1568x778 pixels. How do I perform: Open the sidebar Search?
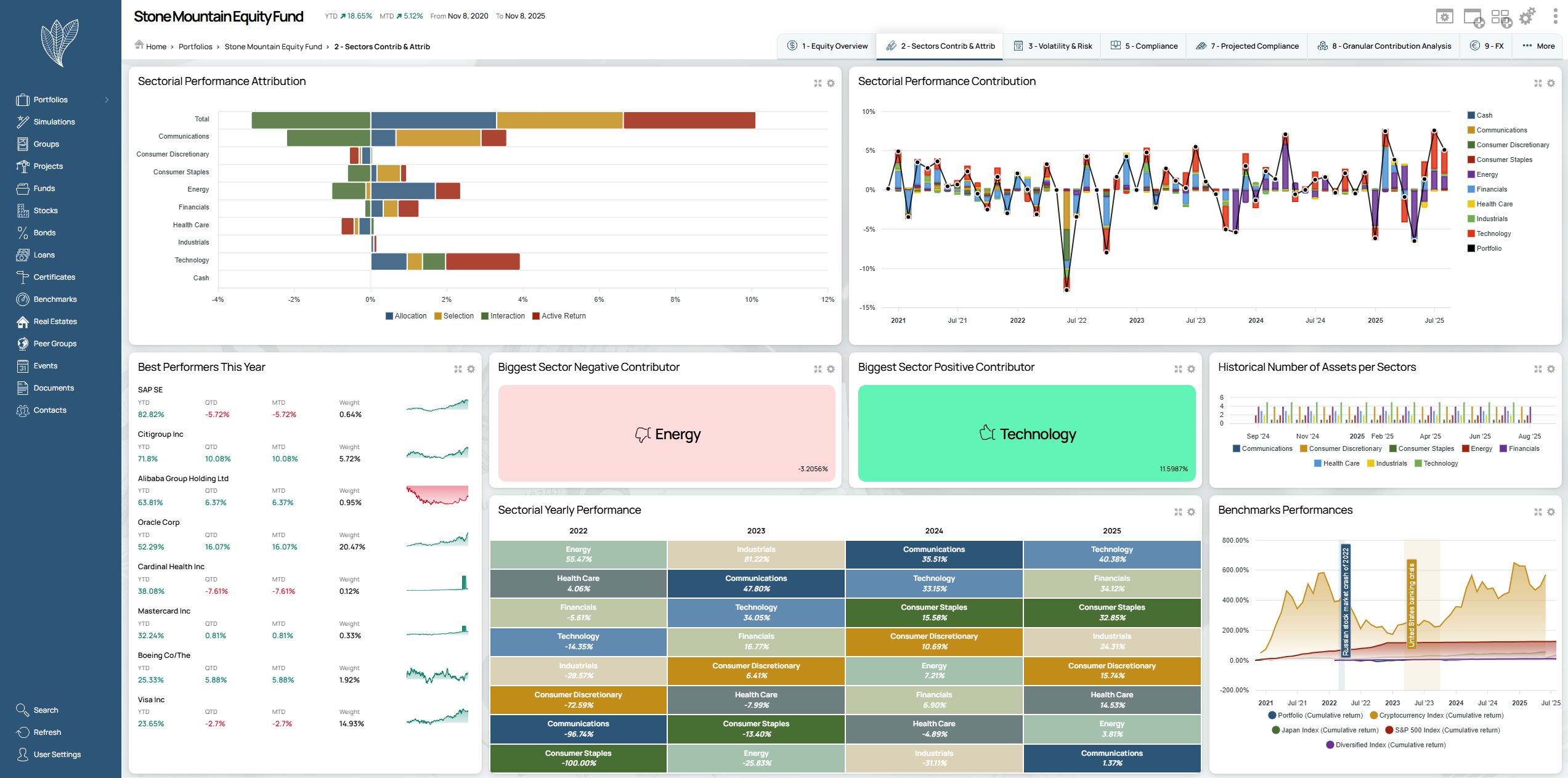click(x=46, y=710)
